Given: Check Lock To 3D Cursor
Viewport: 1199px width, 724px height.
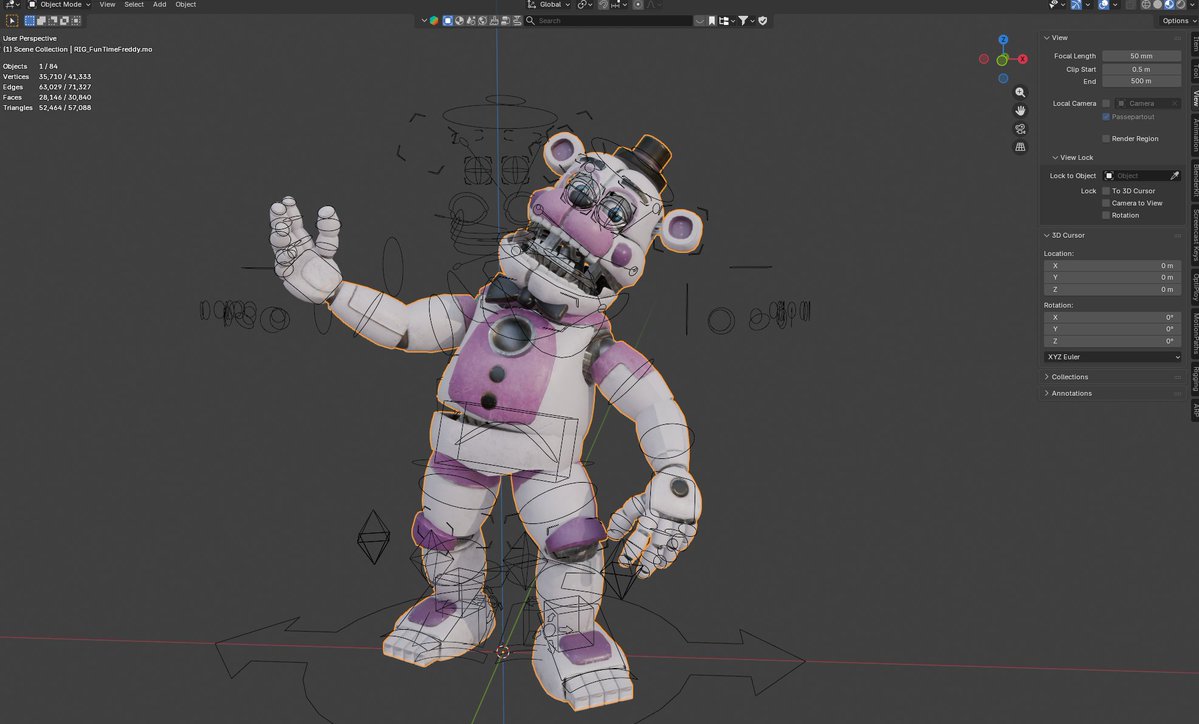Looking at the screenshot, I should pyautogui.click(x=1106, y=191).
